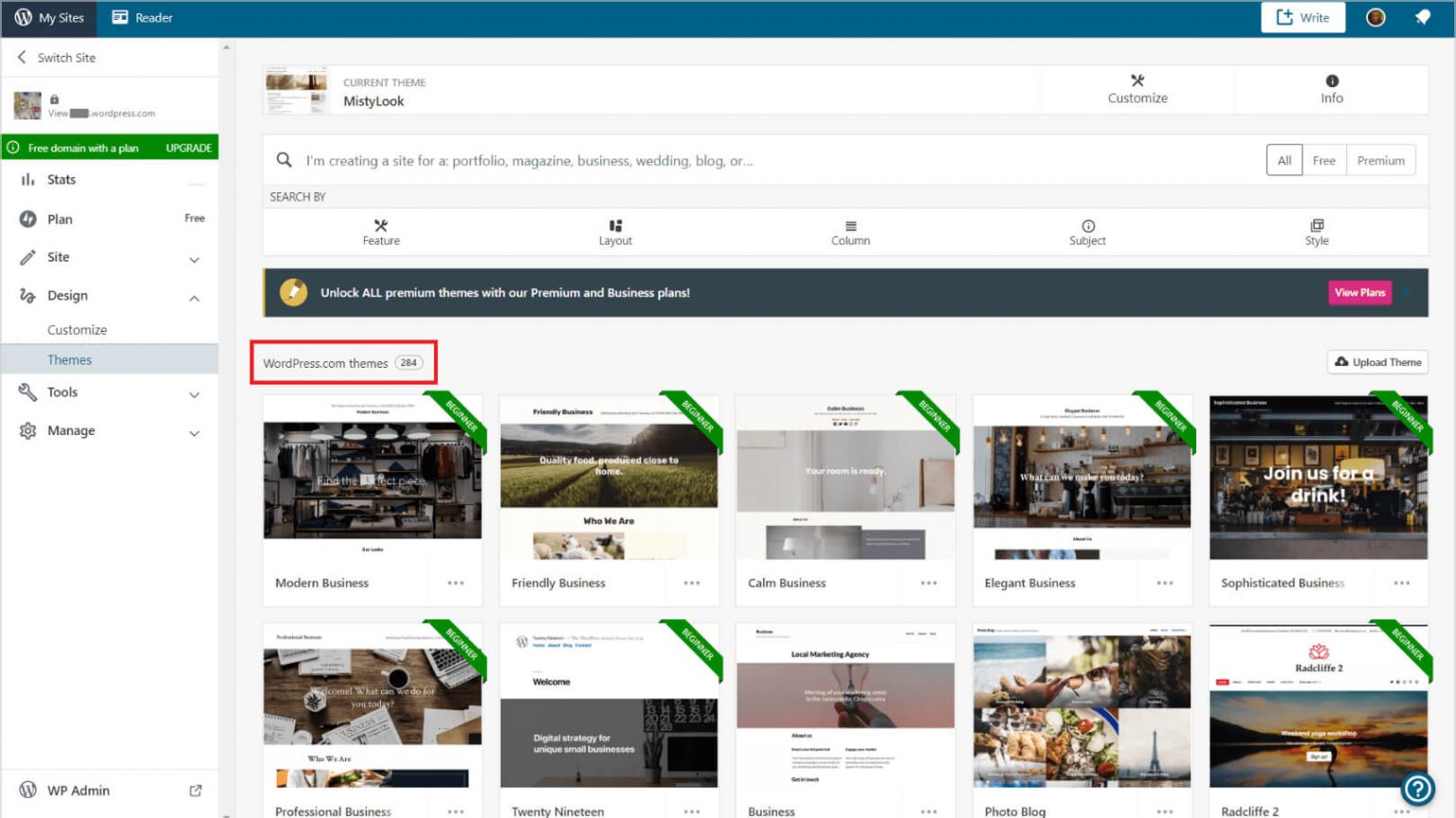Screen dimensions: 1456x818
Task: Search themes by Feature icon
Action: pyautogui.click(x=381, y=226)
